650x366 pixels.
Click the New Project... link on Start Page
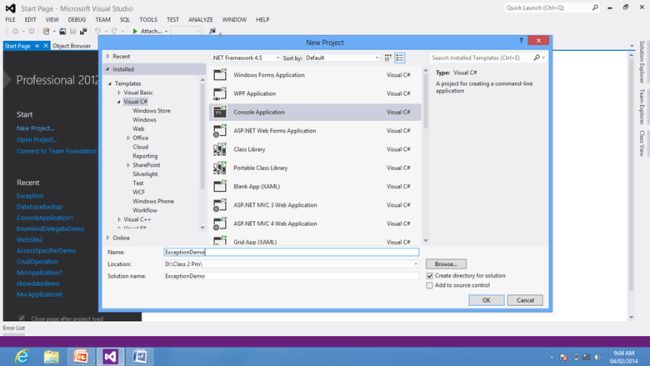click(36, 128)
